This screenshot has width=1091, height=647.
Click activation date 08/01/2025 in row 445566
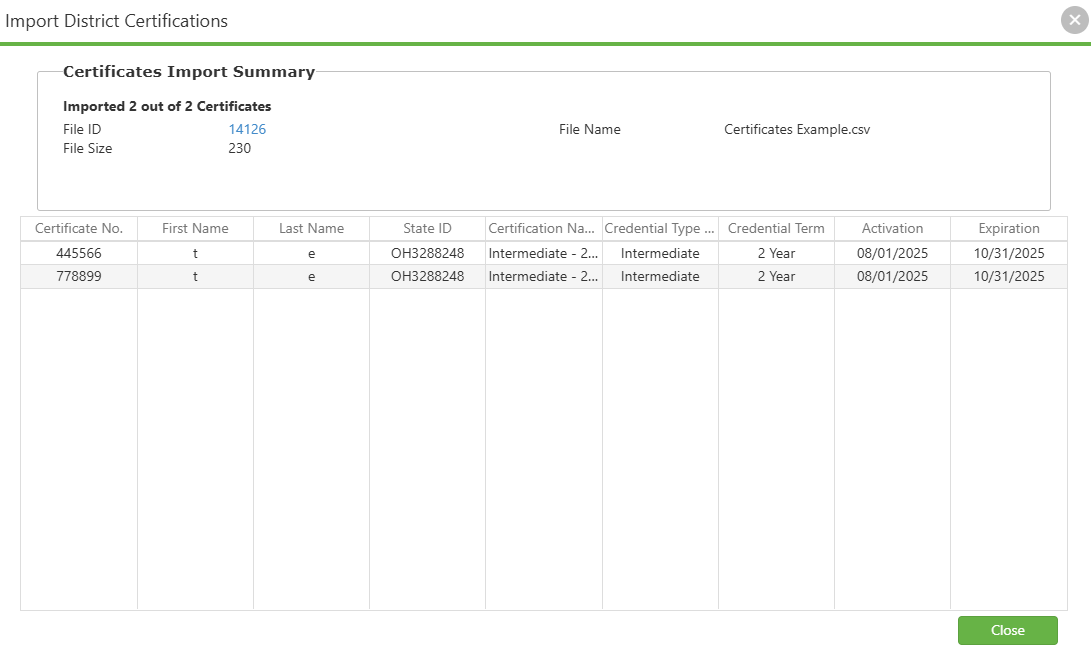pyautogui.click(x=893, y=253)
